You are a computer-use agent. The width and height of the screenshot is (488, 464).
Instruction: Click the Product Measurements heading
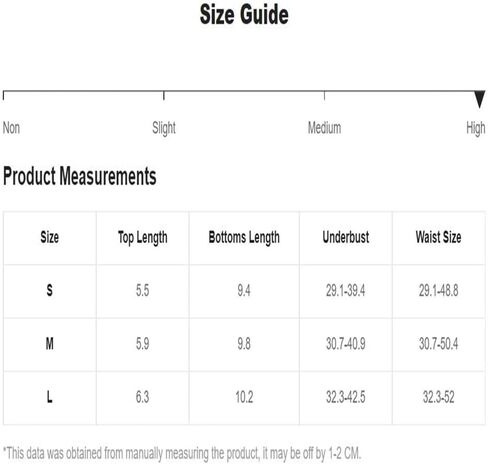pyautogui.click(x=80, y=176)
